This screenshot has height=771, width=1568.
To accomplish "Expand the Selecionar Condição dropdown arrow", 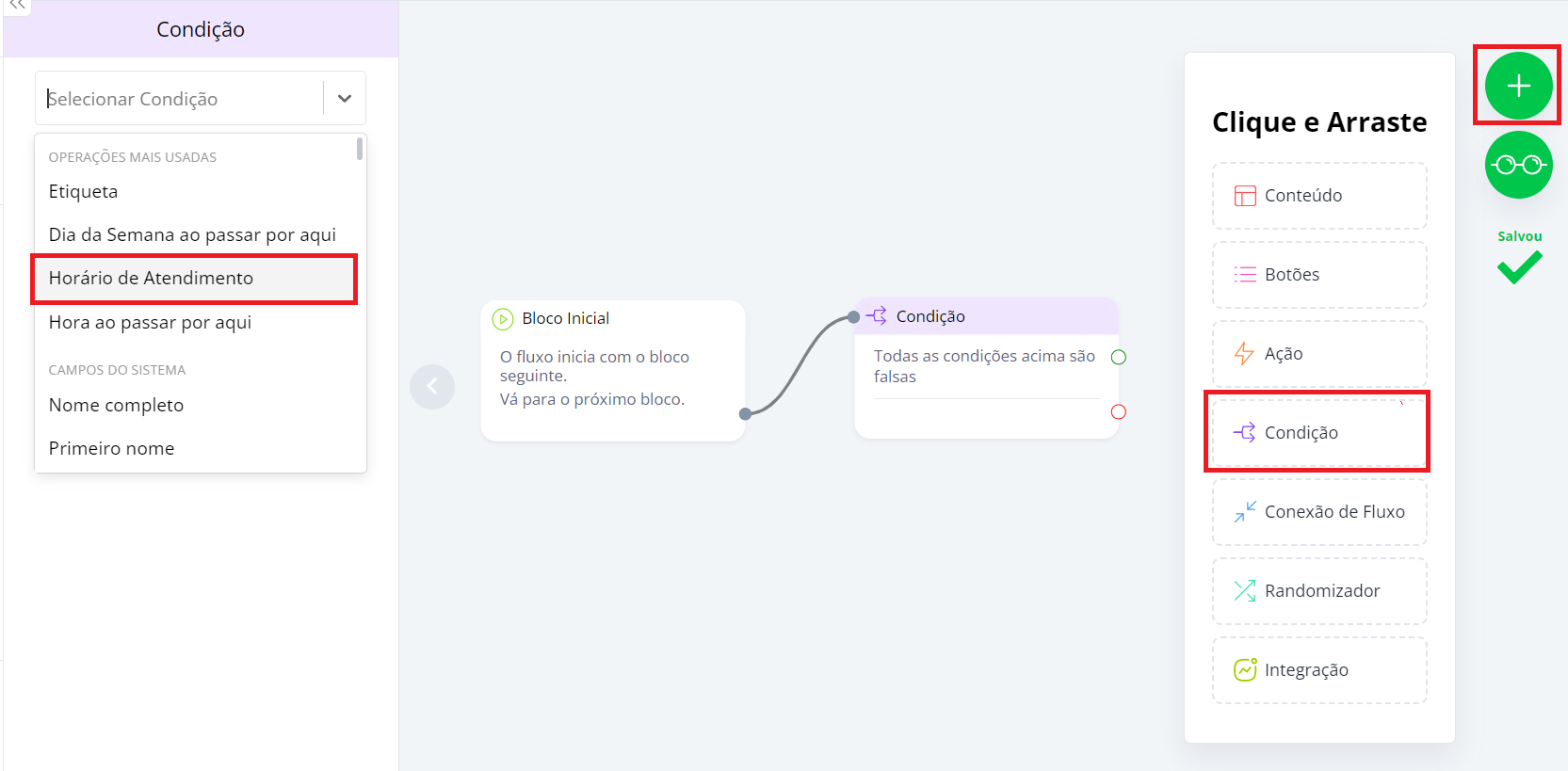I will 345,99.
